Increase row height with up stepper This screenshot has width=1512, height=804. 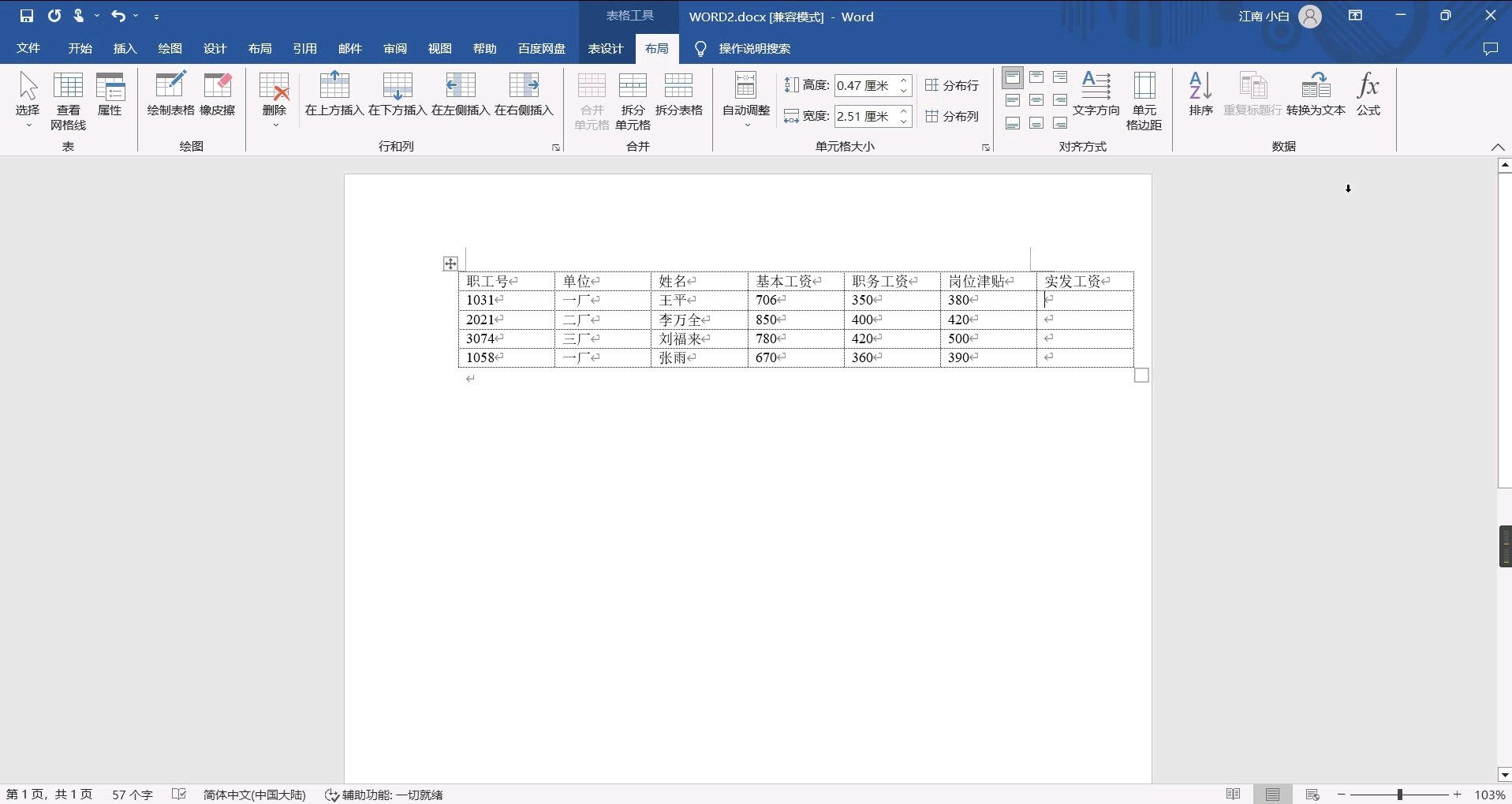click(x=904, y=80)
